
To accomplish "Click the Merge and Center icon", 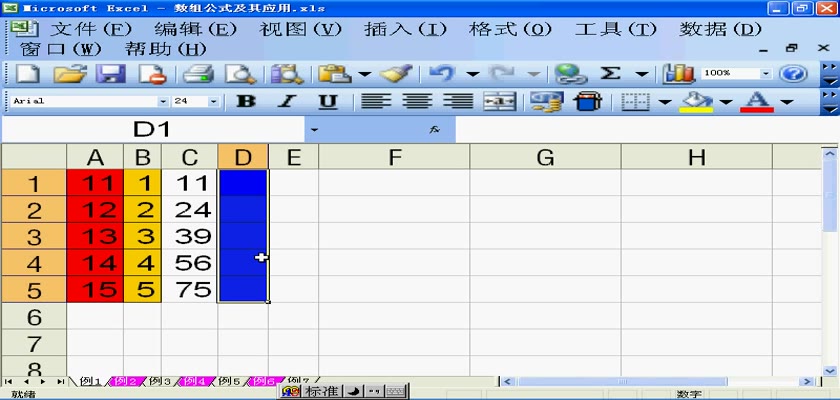I will (499, 101).
